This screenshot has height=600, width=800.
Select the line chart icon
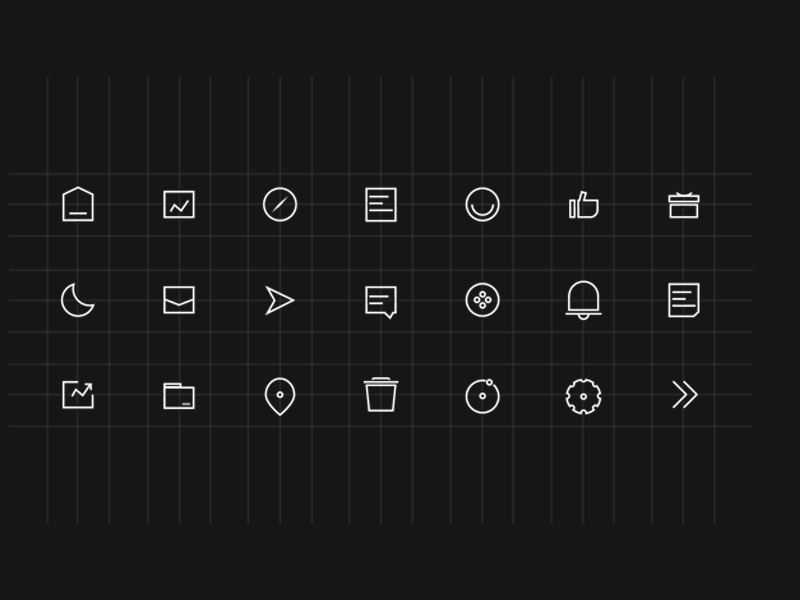[179, 204]
